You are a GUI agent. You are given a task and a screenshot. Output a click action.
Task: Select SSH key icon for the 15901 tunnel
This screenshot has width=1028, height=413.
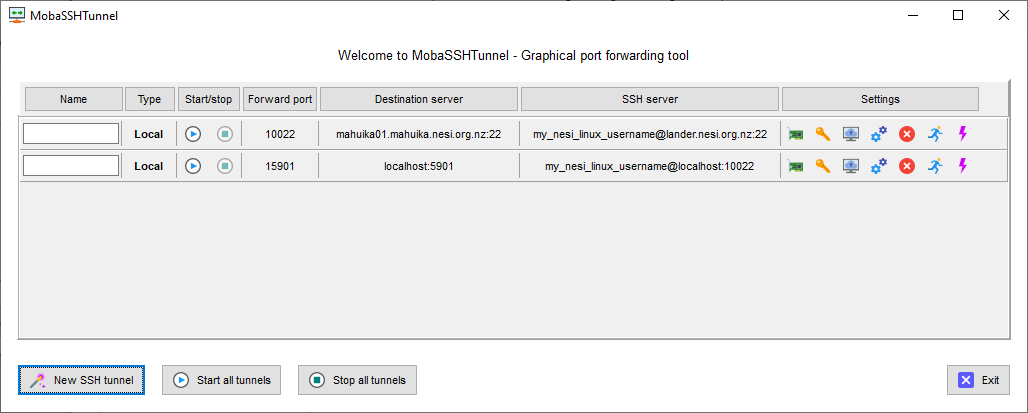823,166
